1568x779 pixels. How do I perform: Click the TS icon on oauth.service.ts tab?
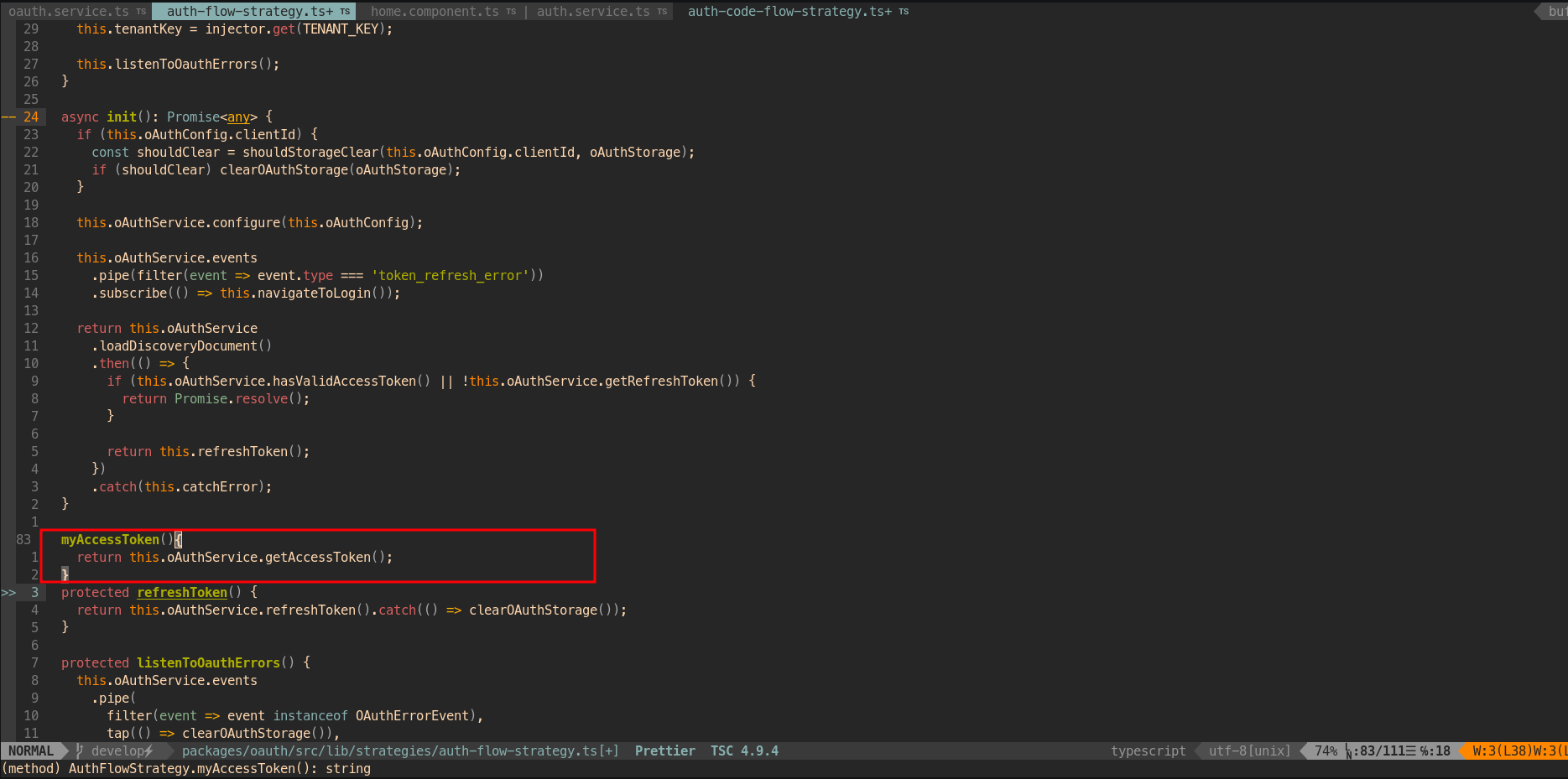139,11
